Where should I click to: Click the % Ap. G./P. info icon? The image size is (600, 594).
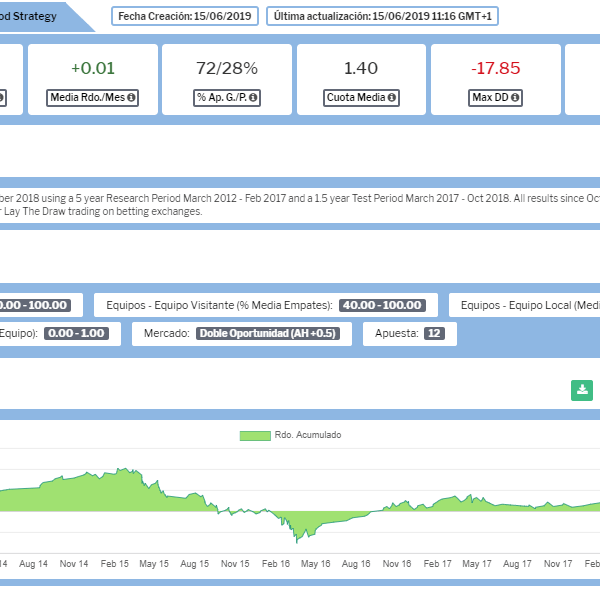[x=253, y=98]
